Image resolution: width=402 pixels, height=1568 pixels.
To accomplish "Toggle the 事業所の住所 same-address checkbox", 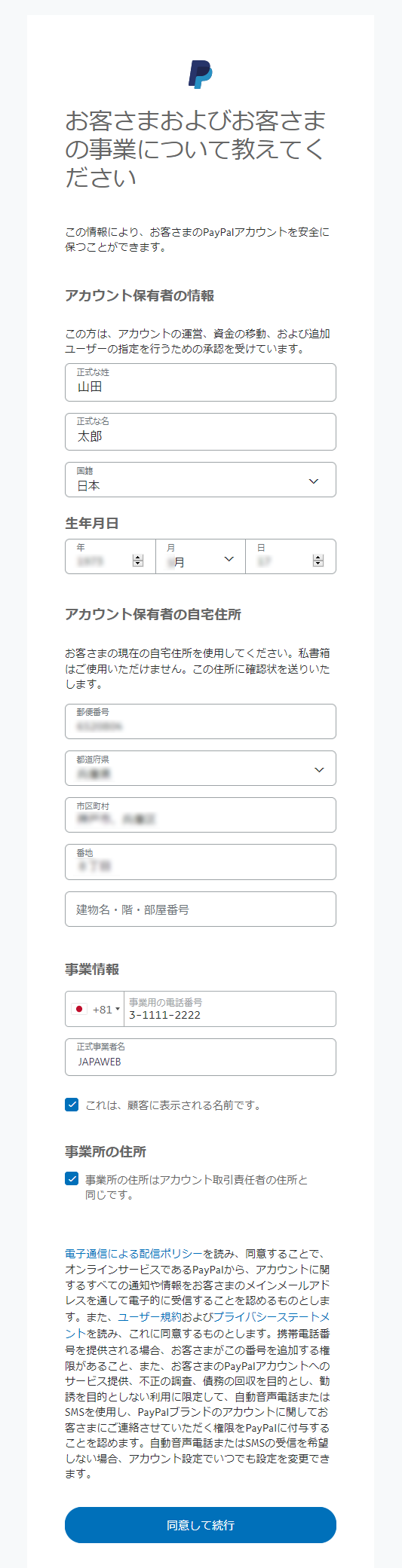I will (72, 1178).
